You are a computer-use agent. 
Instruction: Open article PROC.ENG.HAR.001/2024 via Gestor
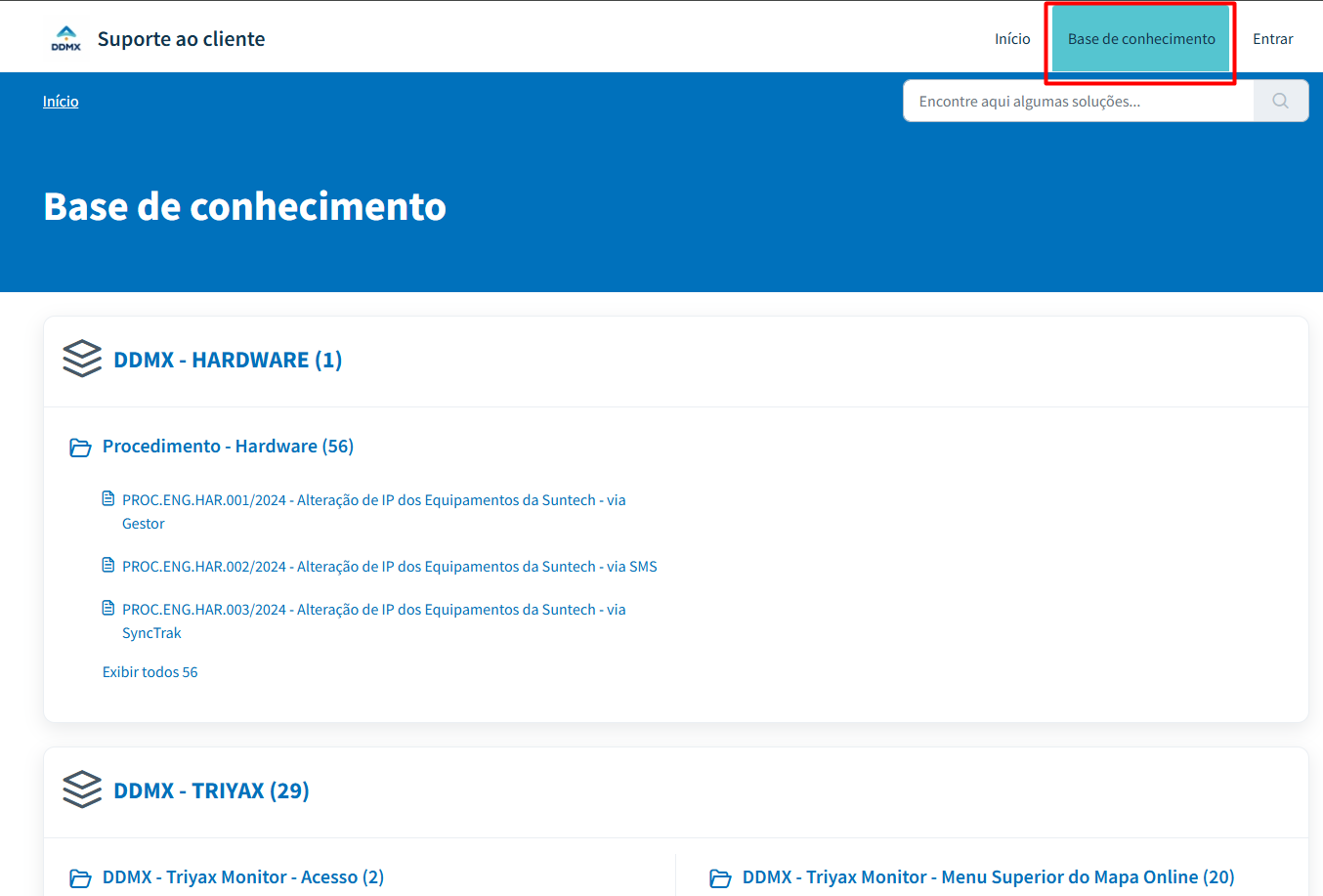374,512
